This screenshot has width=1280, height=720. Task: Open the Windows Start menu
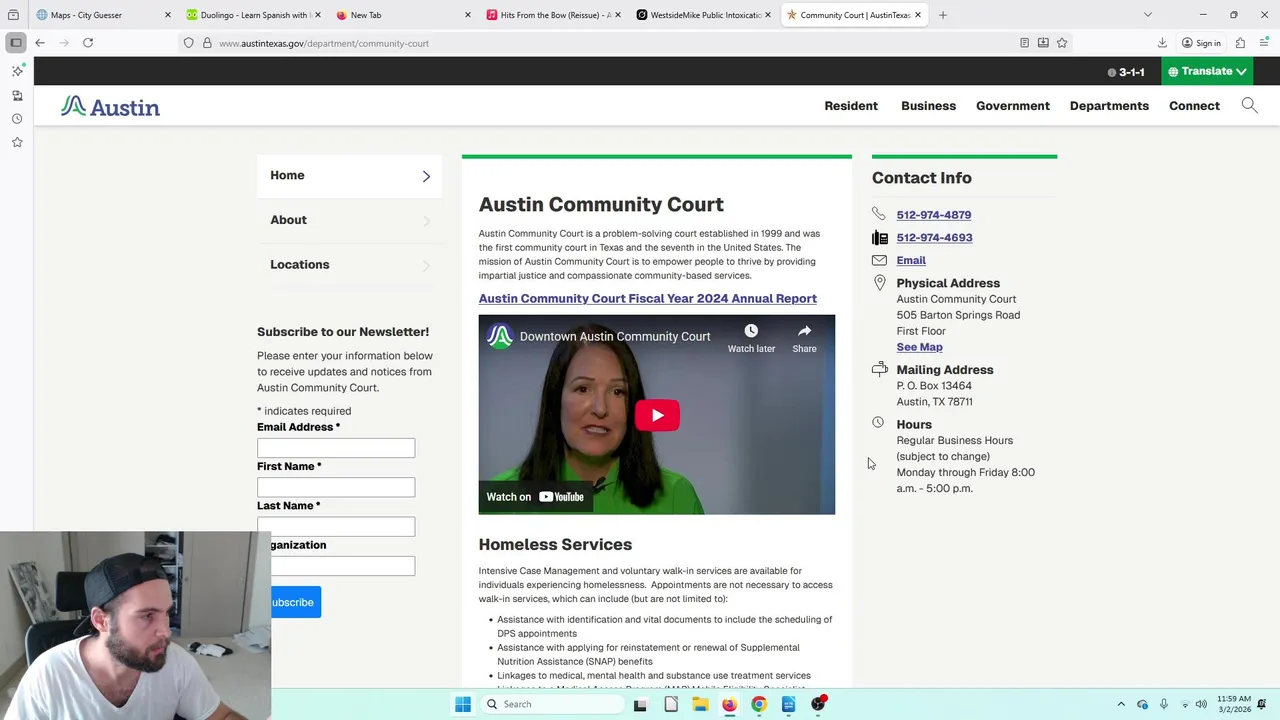(463, 704)
